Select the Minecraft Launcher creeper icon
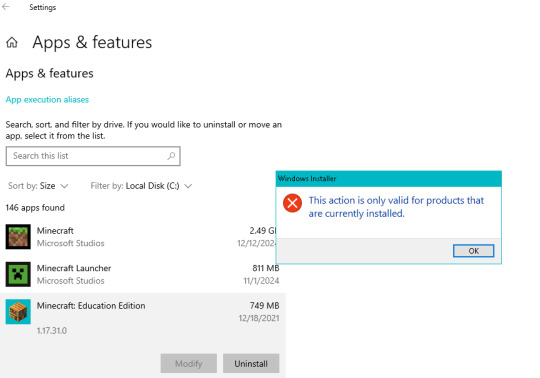Image resolution: width=540 pixels, height=378 pixels. click(x=18, y=274)
